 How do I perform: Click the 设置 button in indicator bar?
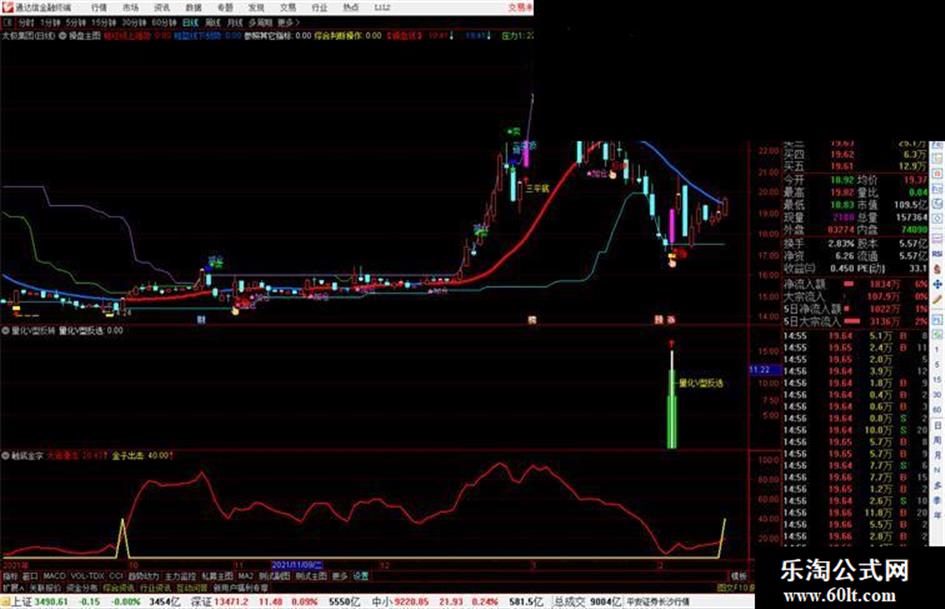tap(360, 576)
